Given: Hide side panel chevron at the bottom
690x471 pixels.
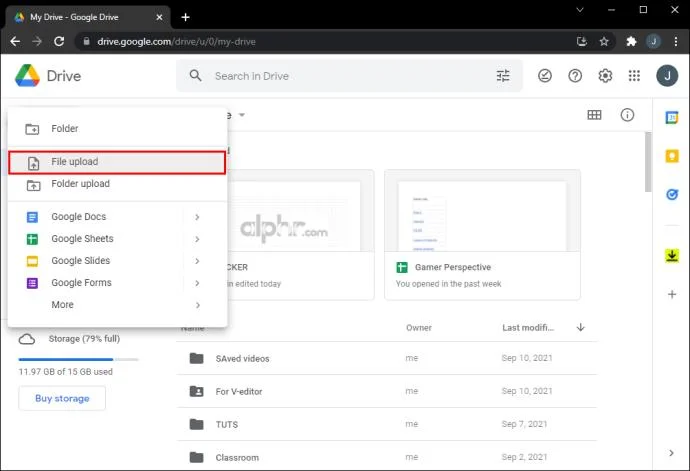Looking at the screenshot, I should [x=671, y=453].
